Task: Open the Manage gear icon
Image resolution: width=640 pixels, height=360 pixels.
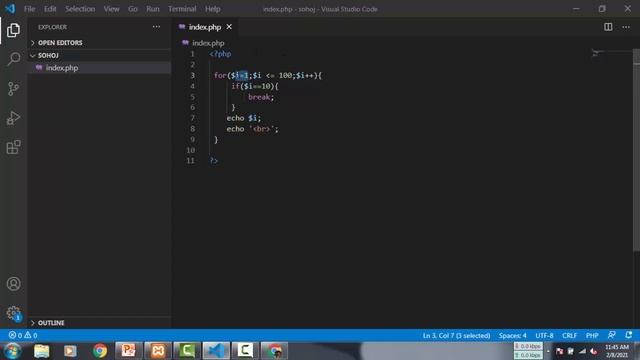Action: coord(13,313)
